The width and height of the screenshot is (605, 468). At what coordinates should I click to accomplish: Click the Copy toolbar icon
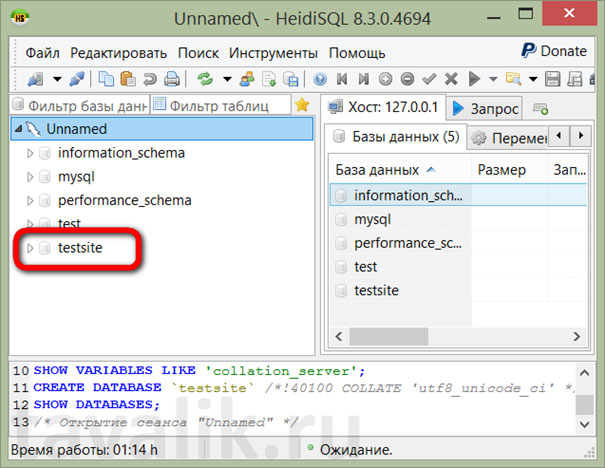point(106,79)
